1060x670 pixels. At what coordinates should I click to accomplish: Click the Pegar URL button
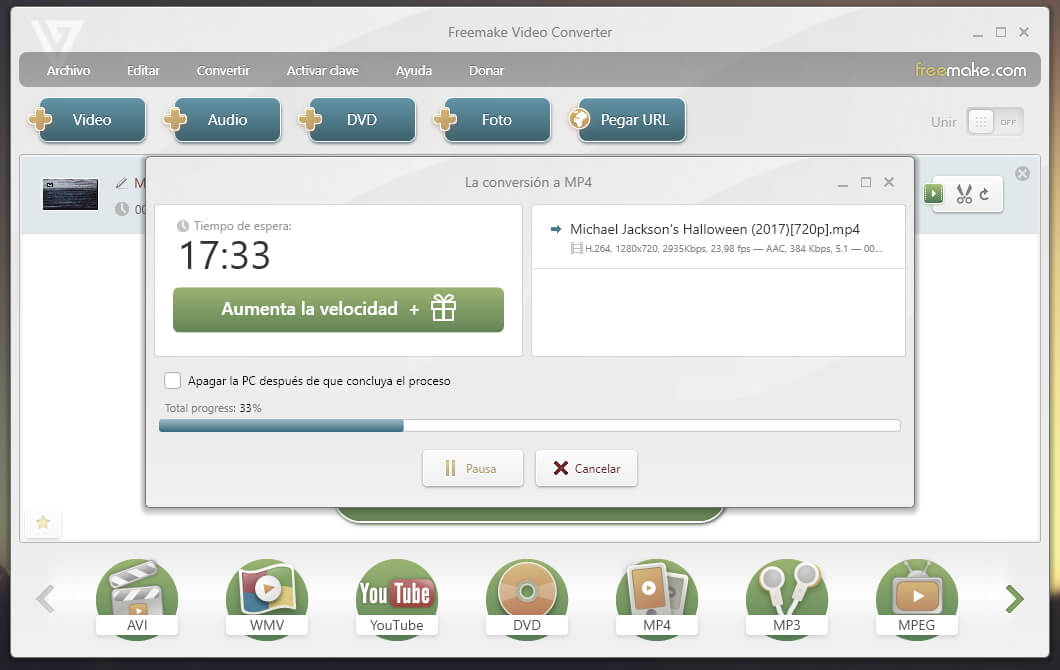(632, 120)
